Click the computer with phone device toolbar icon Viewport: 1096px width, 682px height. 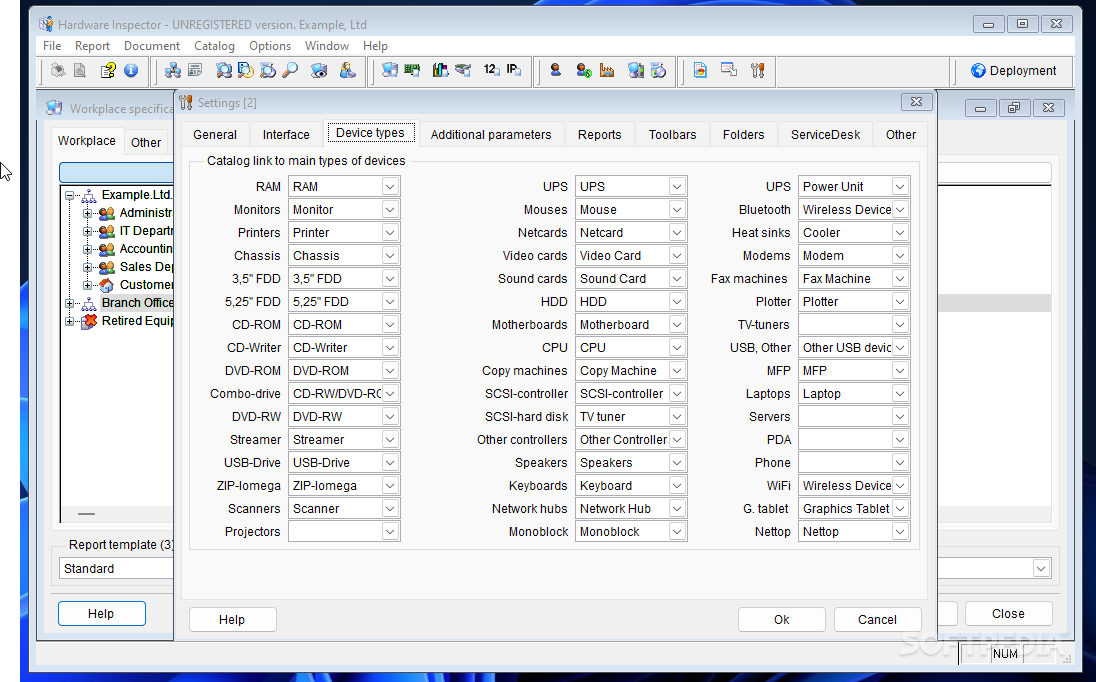pos(635,71)
